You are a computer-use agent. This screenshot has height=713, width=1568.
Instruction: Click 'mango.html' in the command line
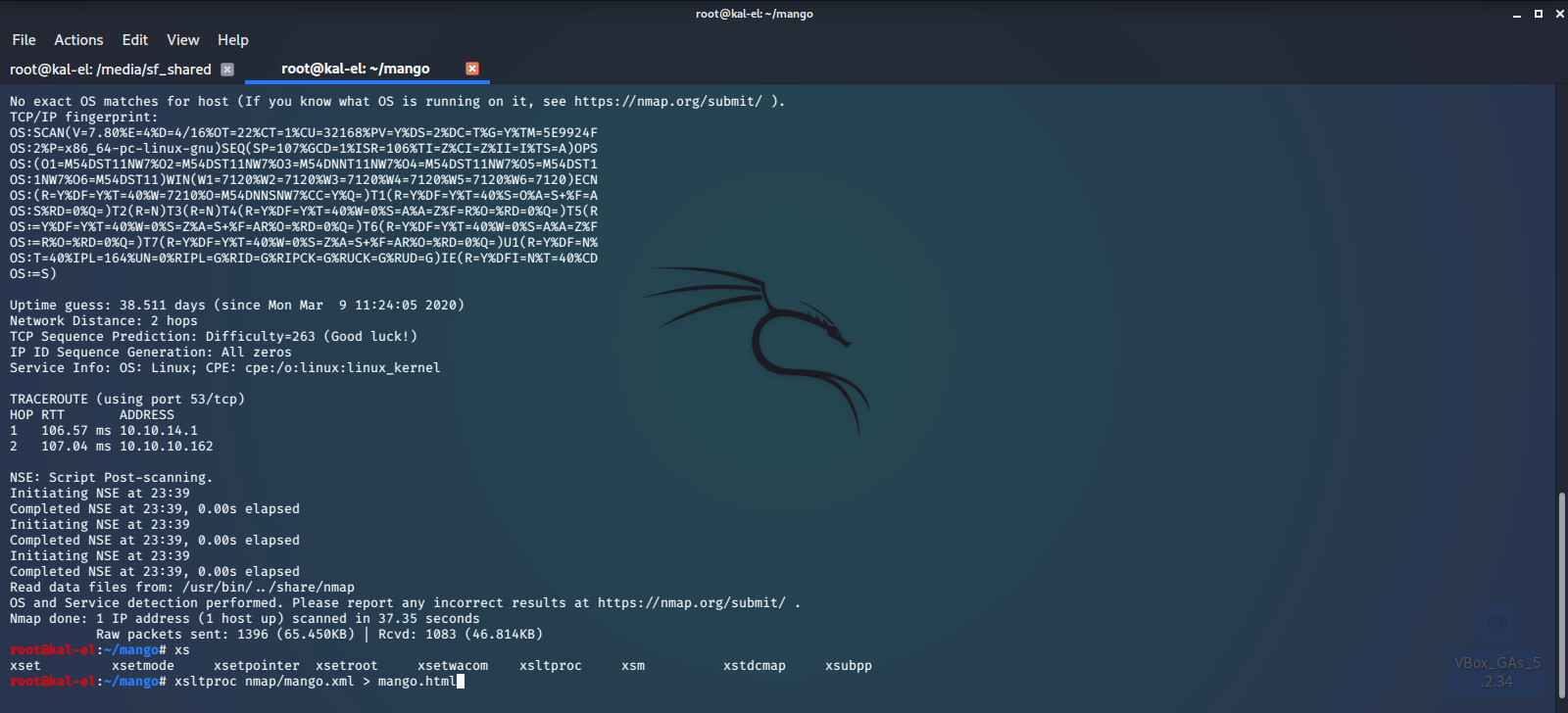[x=417, y=681]
